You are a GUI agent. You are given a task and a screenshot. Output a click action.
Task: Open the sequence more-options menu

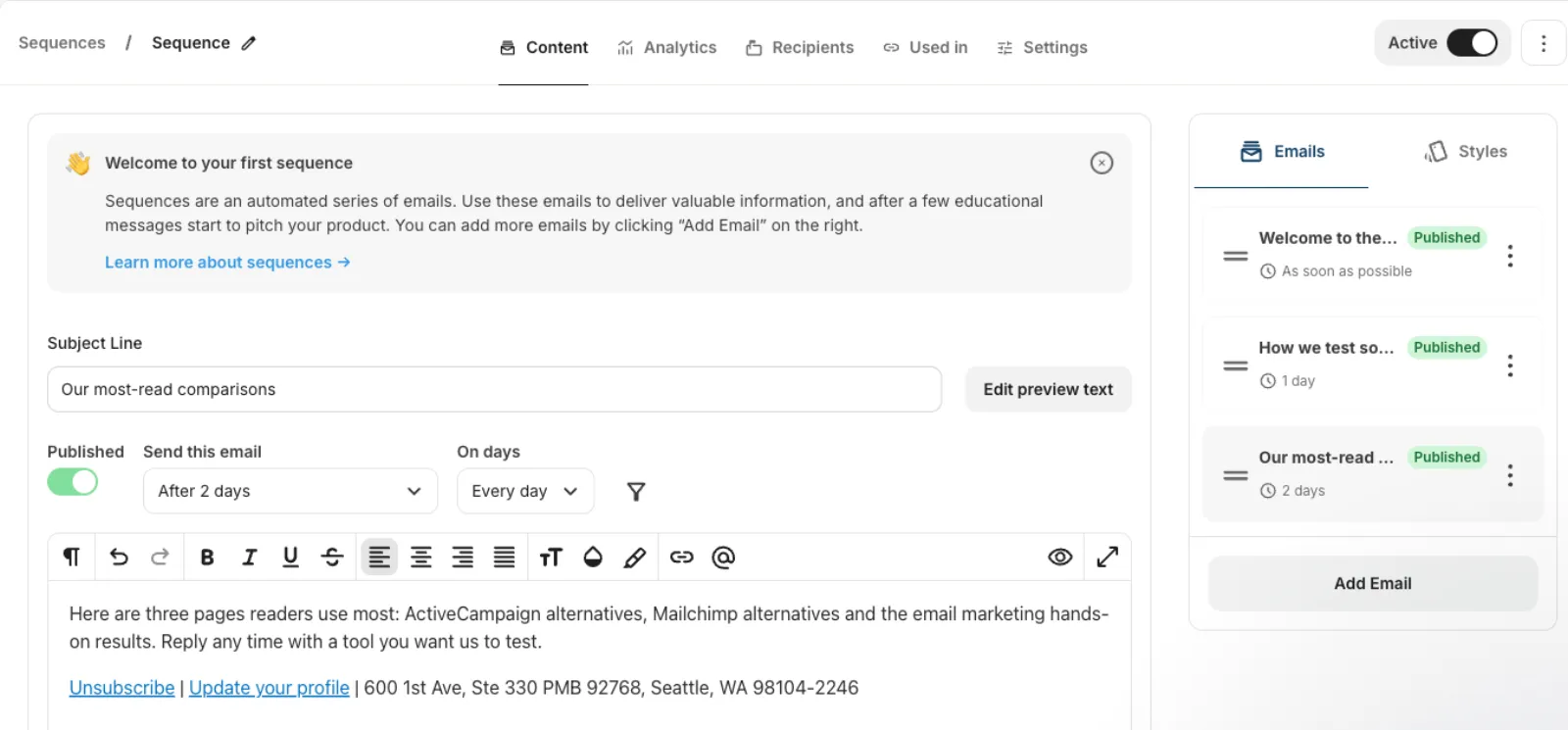1543,43
